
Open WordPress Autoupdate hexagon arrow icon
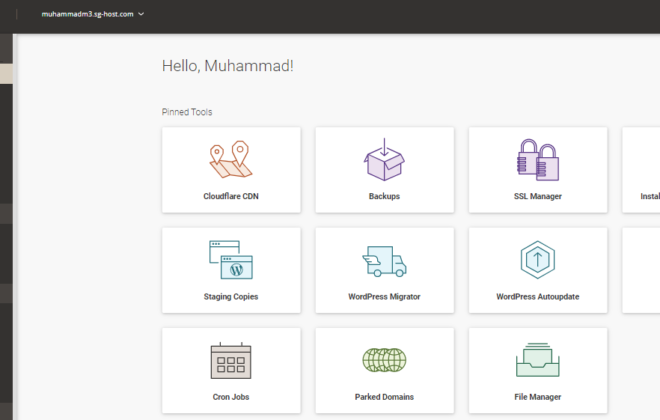click(538, 260)
